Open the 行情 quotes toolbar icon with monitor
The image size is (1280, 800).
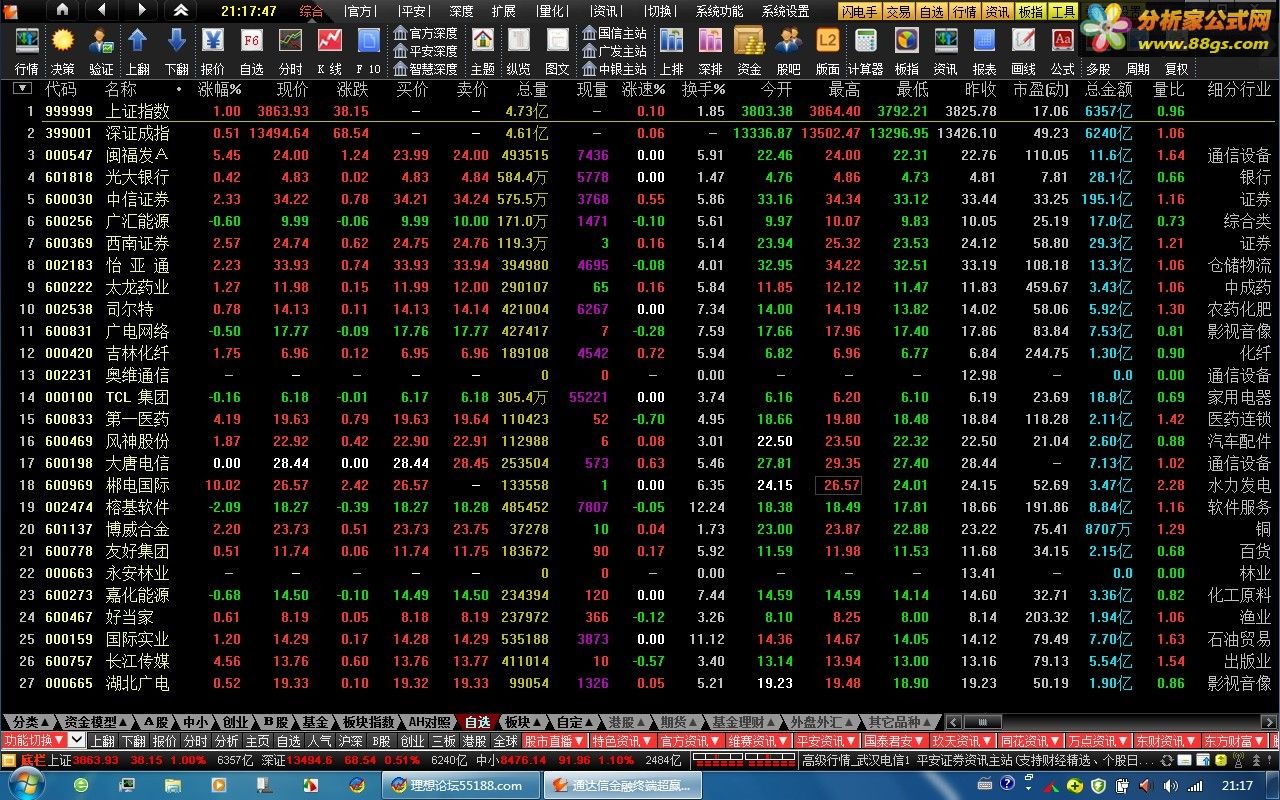pyautogui.click(x=27, y=50)
